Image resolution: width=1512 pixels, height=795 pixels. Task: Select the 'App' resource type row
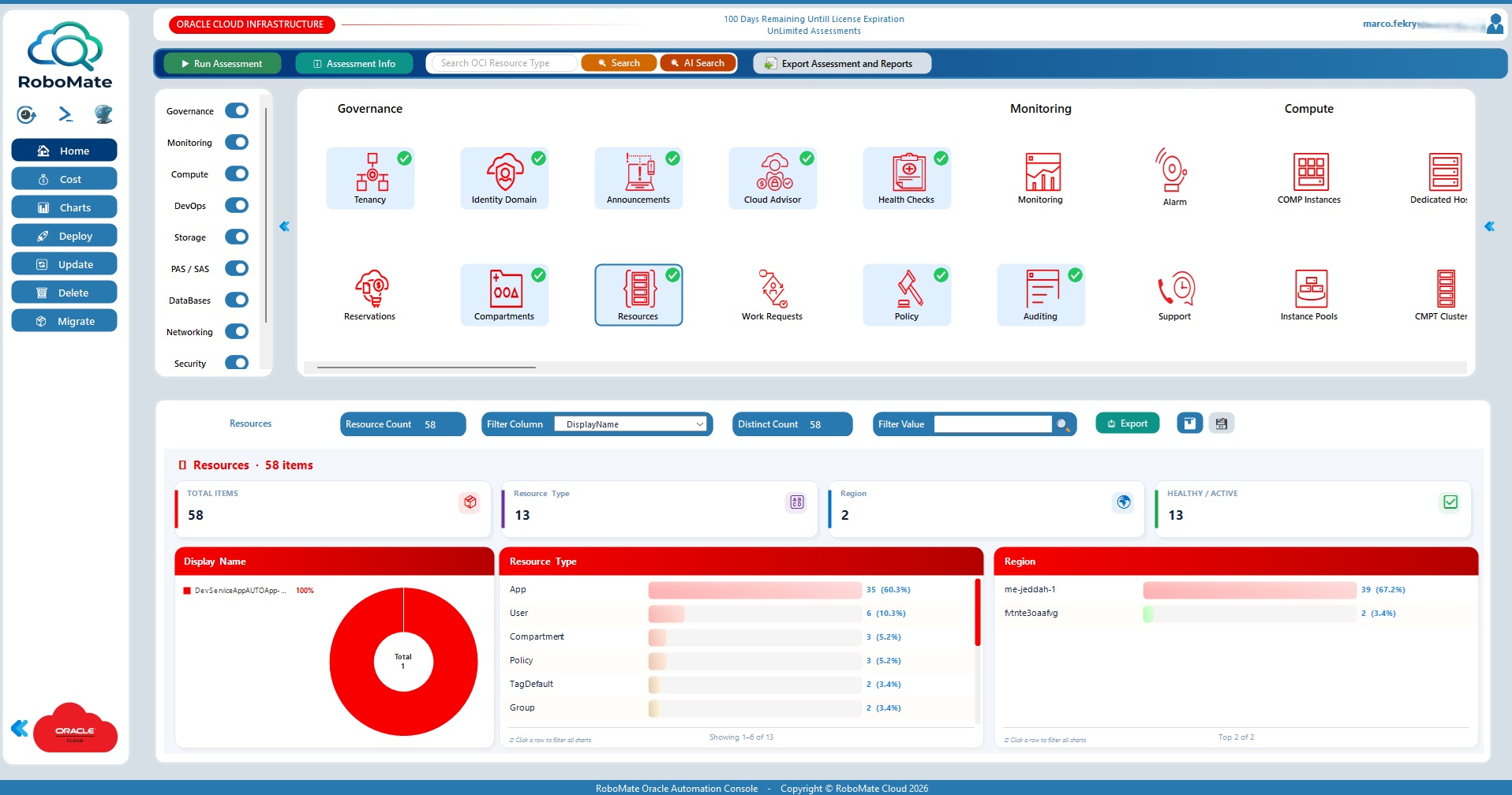[x=741, y=589]
